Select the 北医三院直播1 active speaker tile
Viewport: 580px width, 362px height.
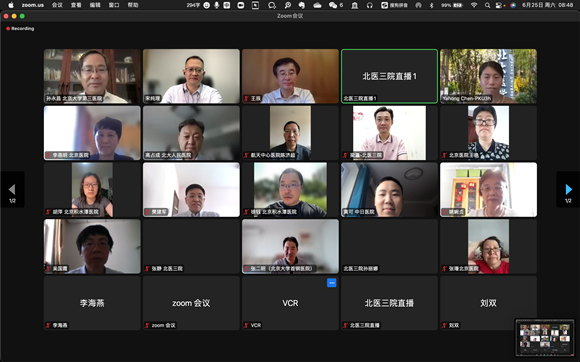[389, 76]
